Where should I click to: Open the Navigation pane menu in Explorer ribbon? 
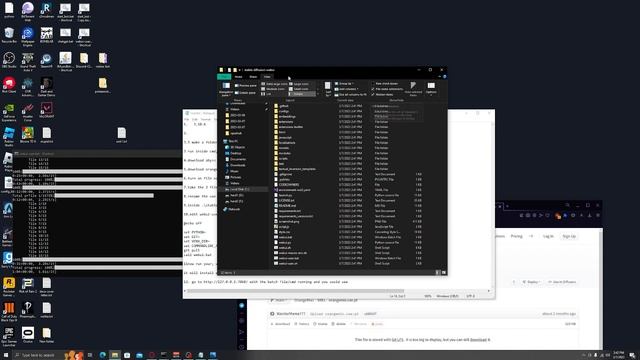pyautogui.click(x=226, y=88)
